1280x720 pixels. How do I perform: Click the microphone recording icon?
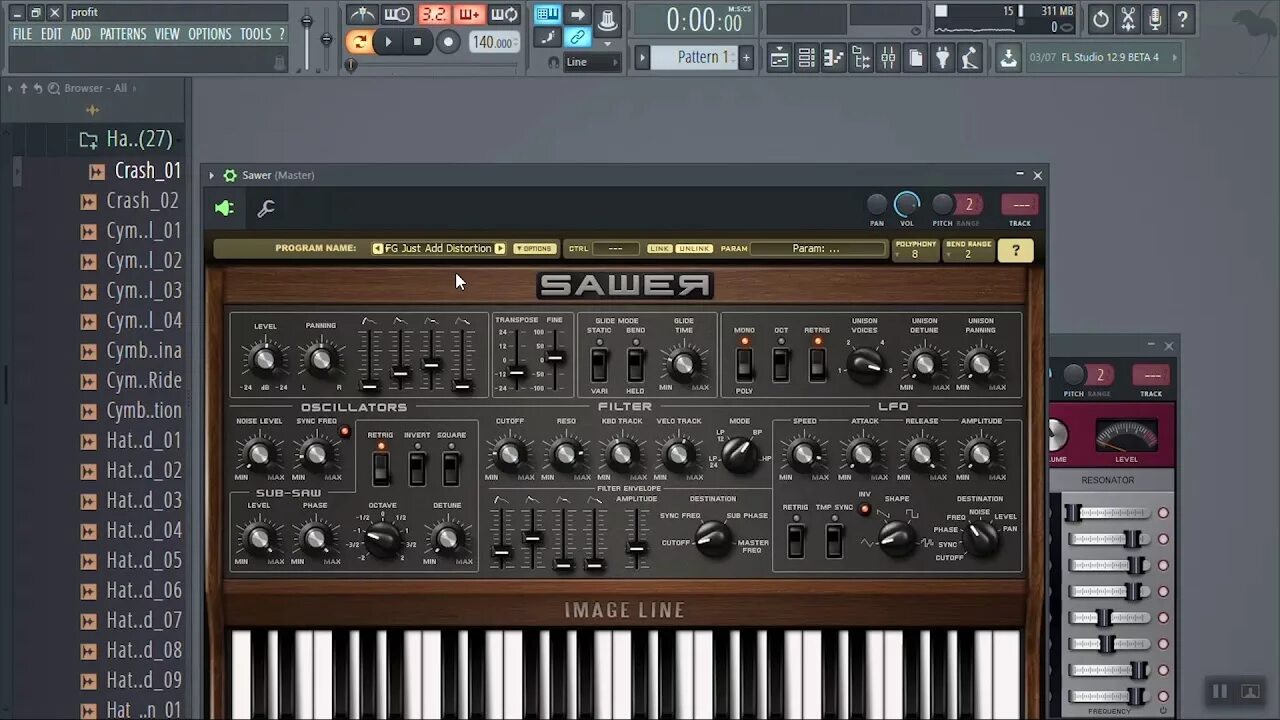pos(1155,18)
